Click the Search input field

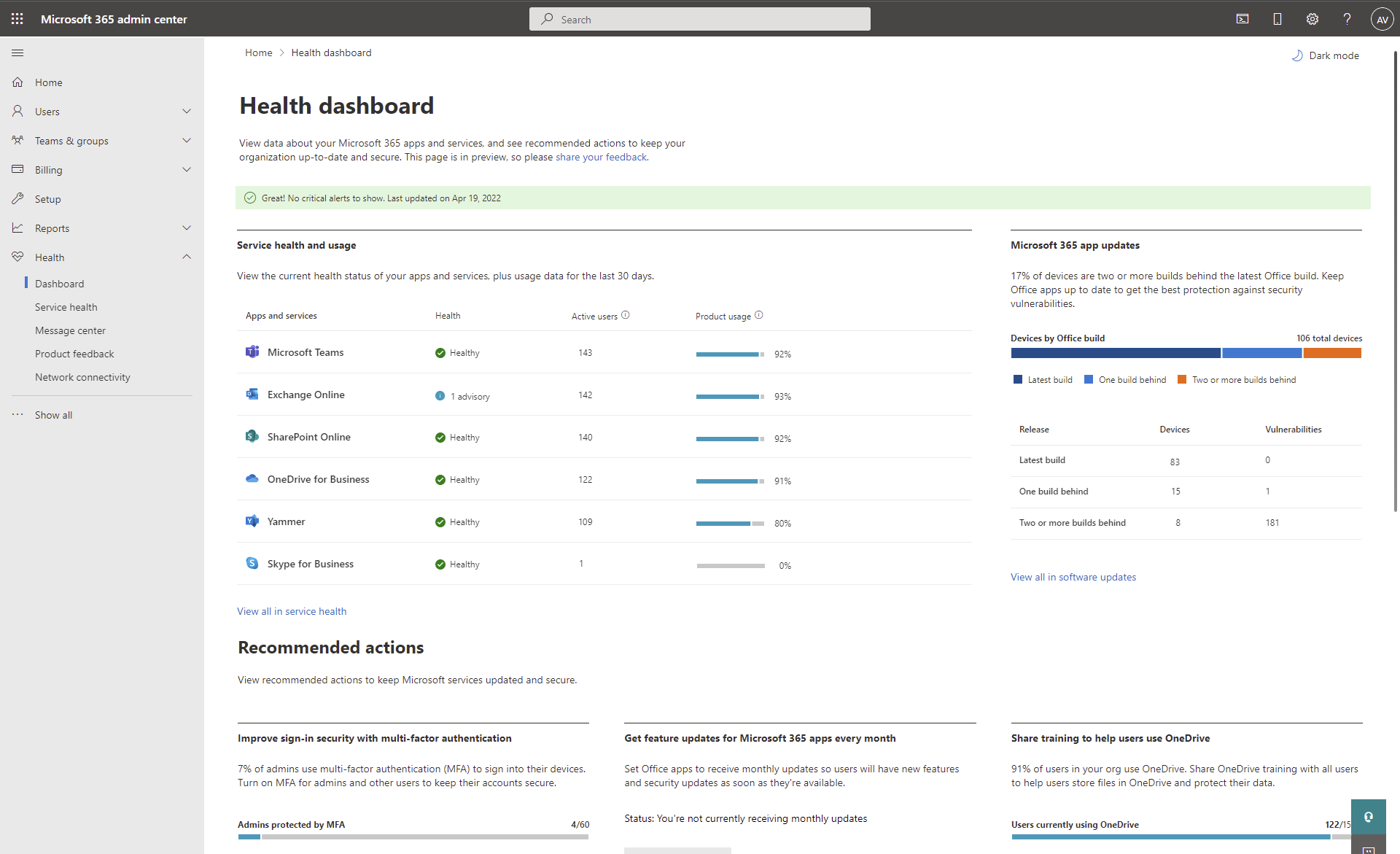699,19
